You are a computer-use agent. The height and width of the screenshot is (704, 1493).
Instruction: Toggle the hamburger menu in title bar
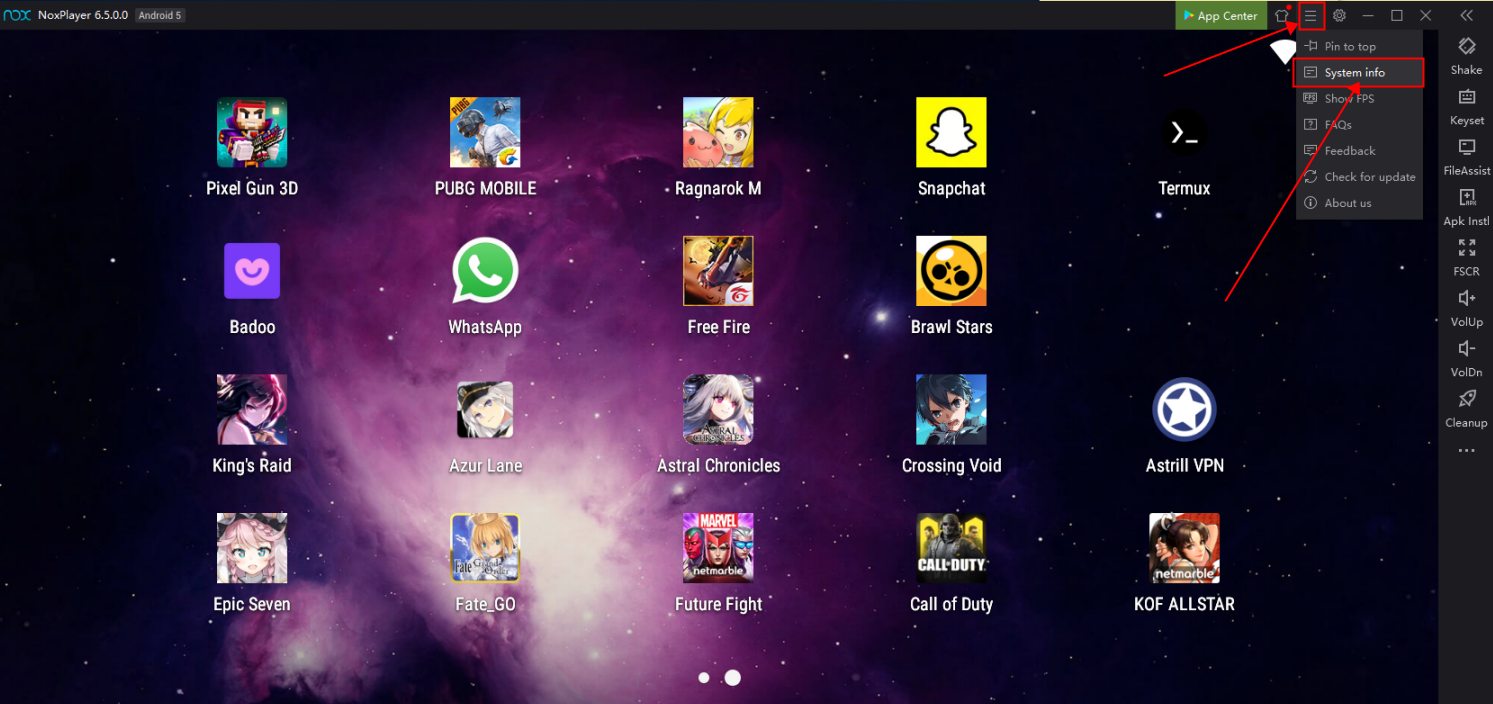[x=1311, y=16]
